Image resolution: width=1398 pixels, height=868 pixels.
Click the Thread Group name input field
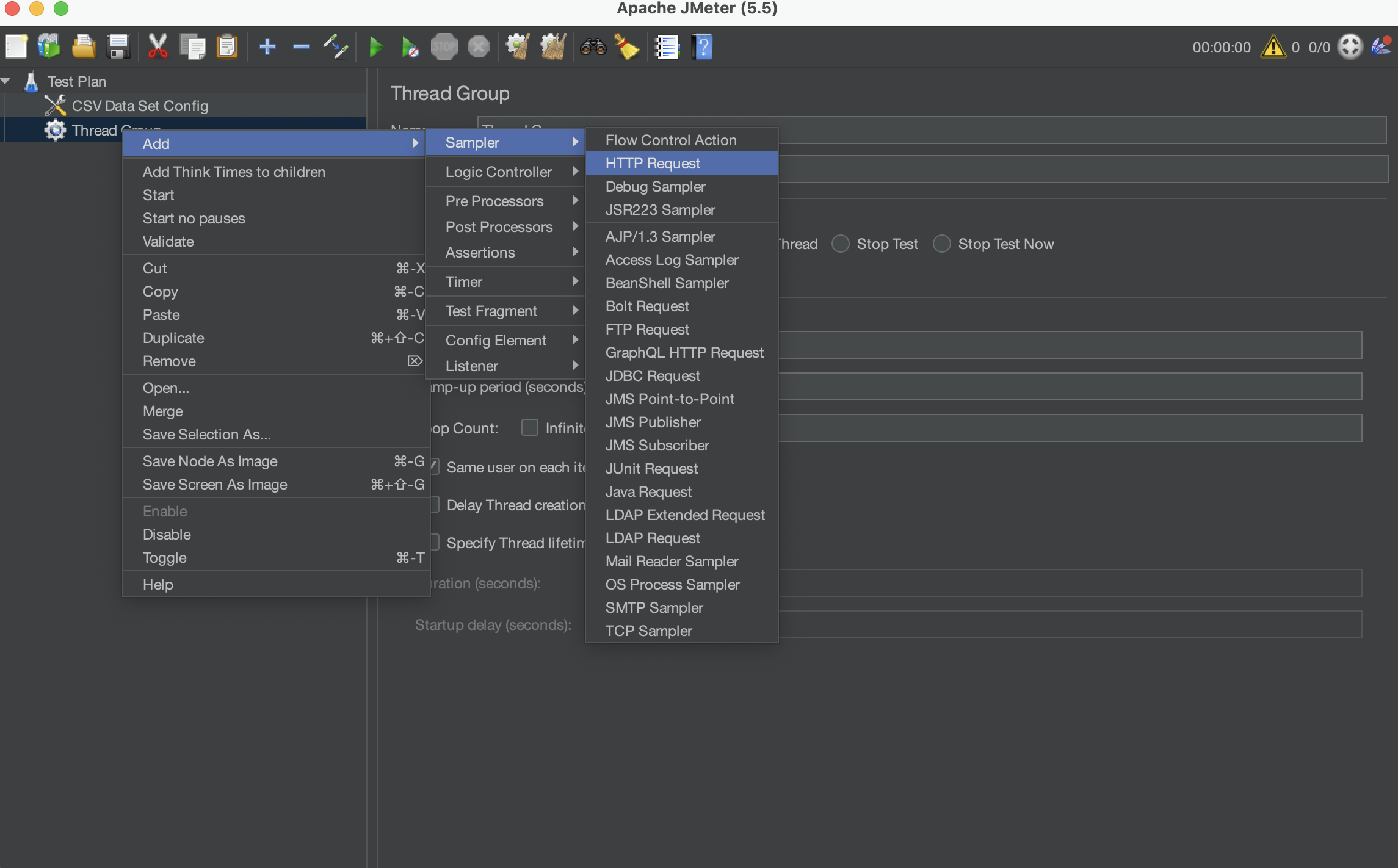click(1082, 130)
